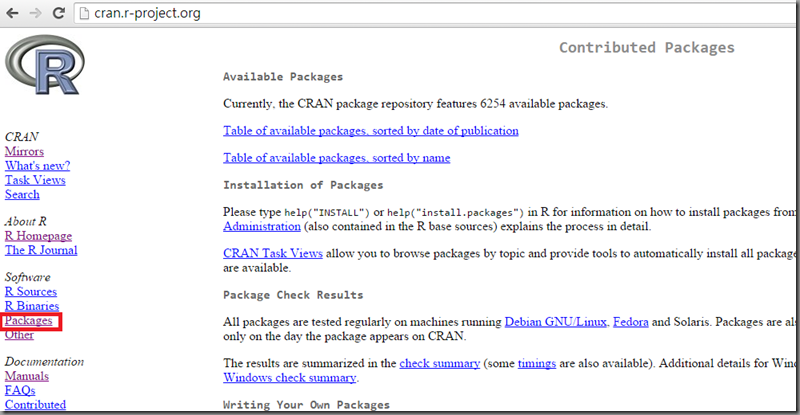Open packages table sorted by date
This screenshot has height=415, width=800.
(x=370, y=131)
